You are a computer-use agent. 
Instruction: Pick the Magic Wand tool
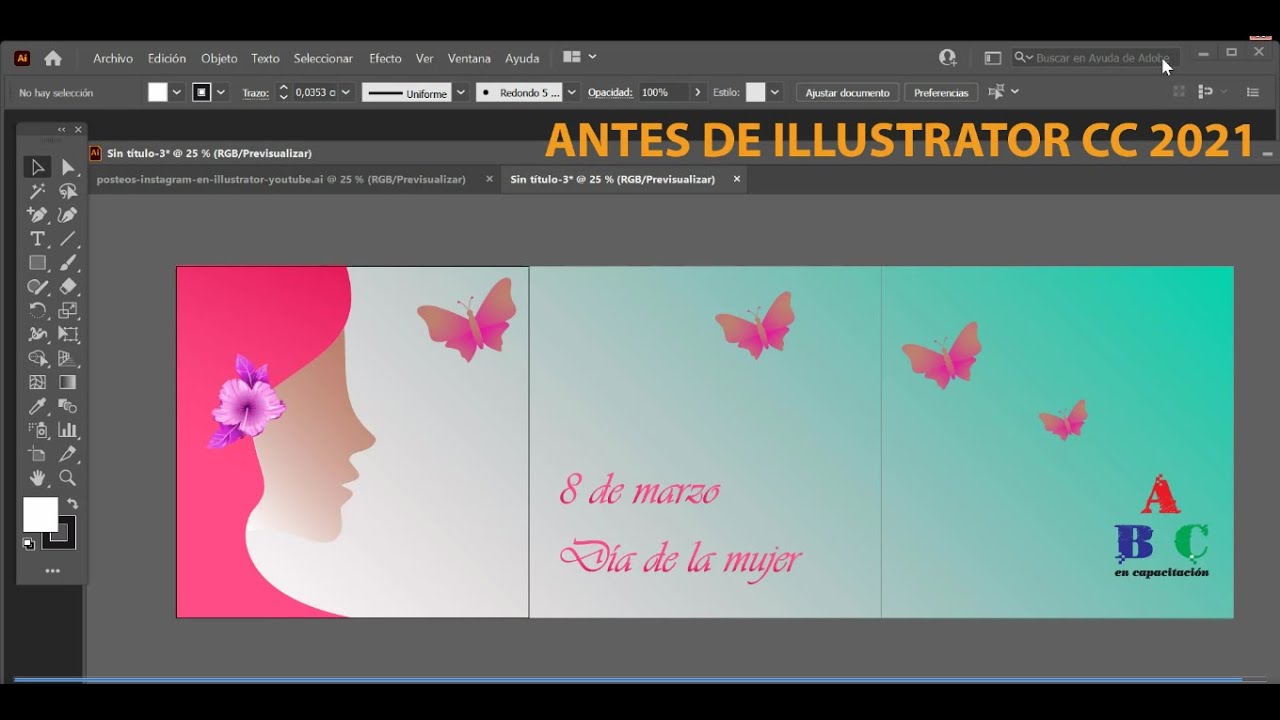[x=37, y=191]
